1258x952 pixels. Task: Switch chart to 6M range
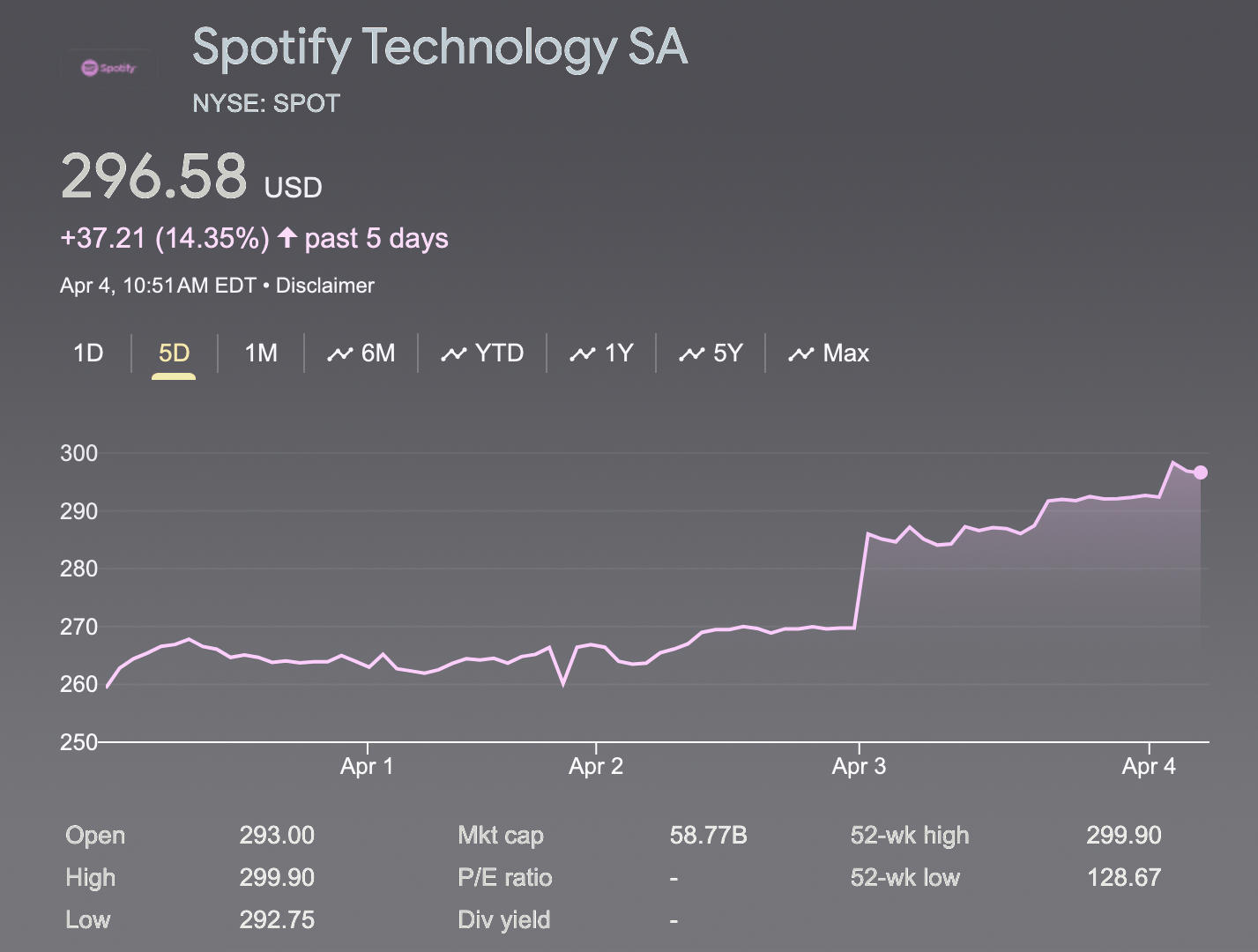[361, 353]
